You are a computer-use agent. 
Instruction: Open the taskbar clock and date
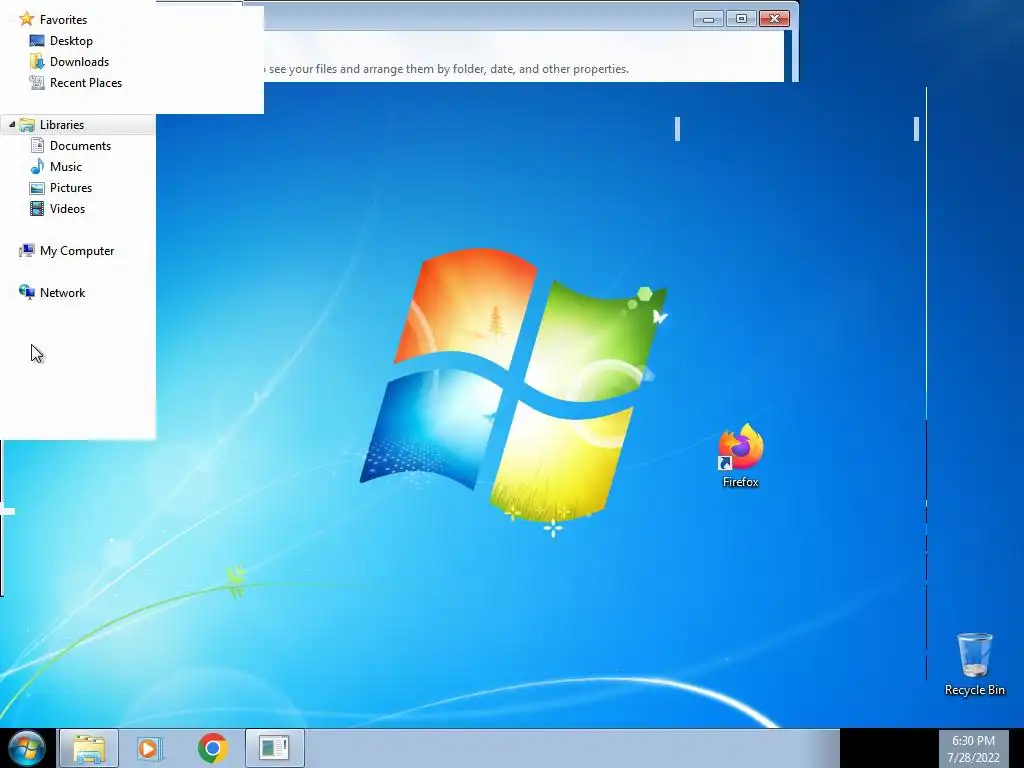point(973,749)
